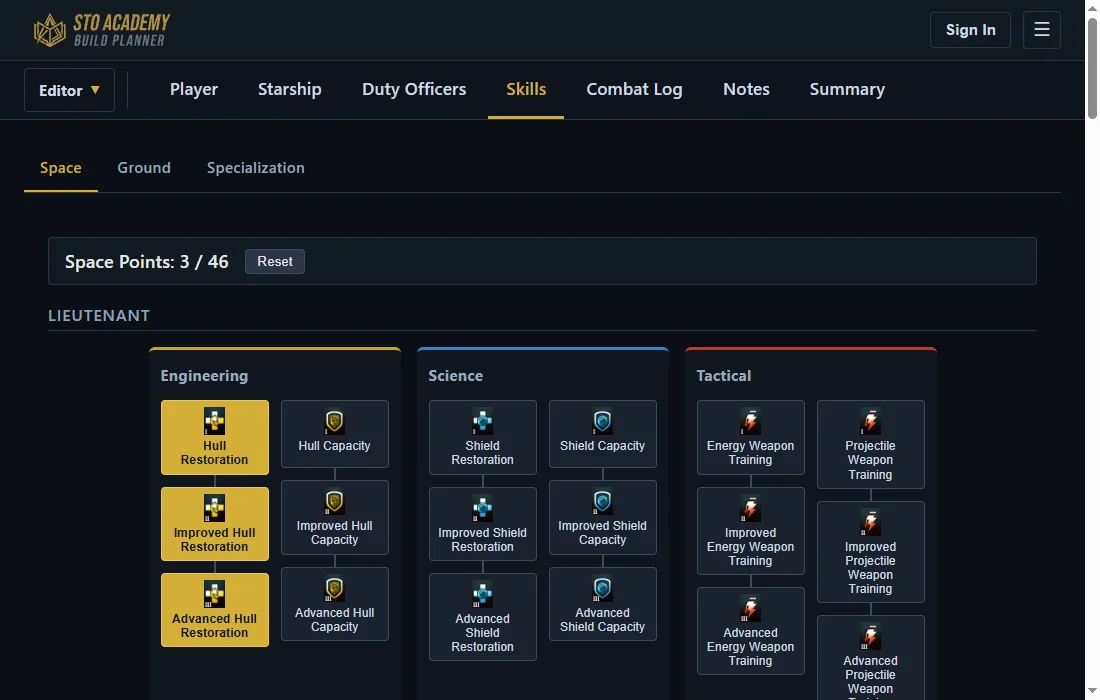The height and width of the screenshot is (700, 1100).
Task: Click the Shield Capacity shield icon
Action: click(x=603, y=422)
